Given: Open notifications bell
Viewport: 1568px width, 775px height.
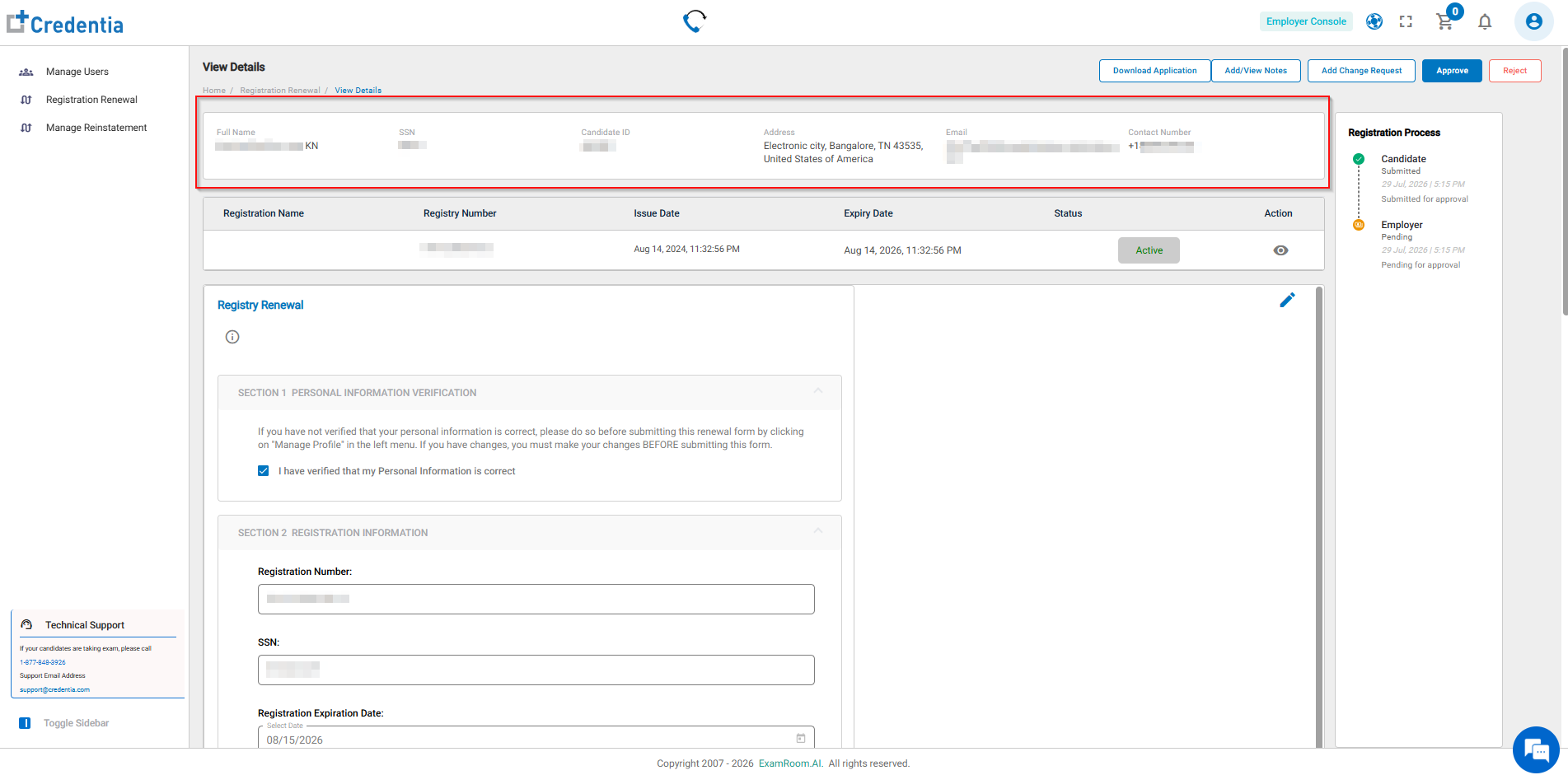Looking at the screenshot, I should click(1485, 22).
